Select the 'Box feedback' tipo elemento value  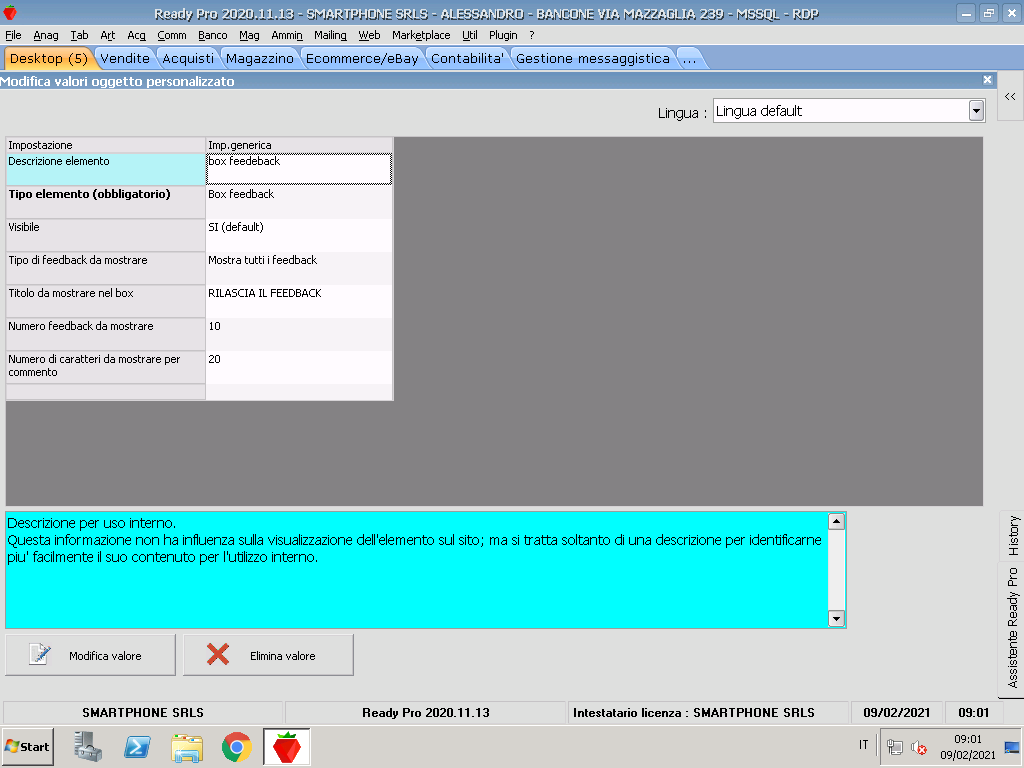[299, 202]
